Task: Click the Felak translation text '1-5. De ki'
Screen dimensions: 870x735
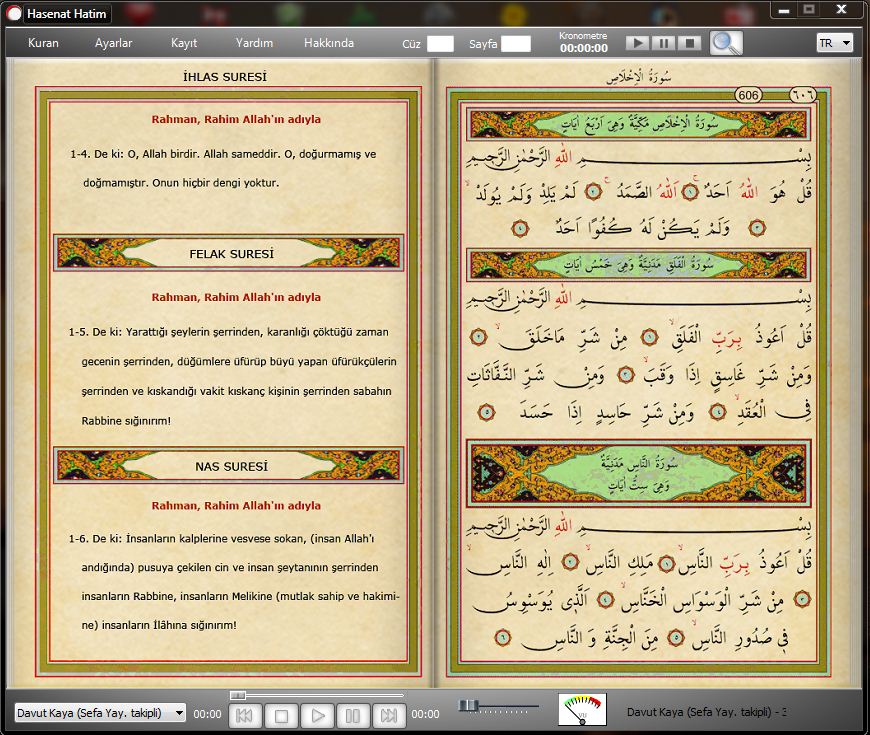Action: coord(233,376)
